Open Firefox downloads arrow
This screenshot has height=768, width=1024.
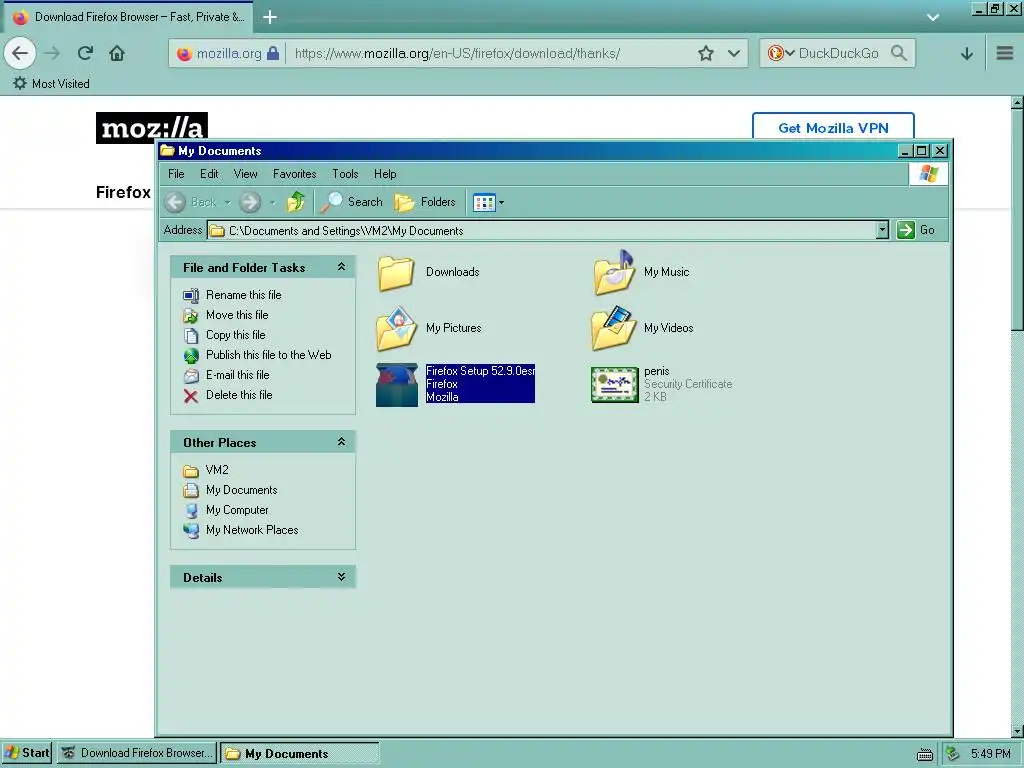click(x=967, y=53)
